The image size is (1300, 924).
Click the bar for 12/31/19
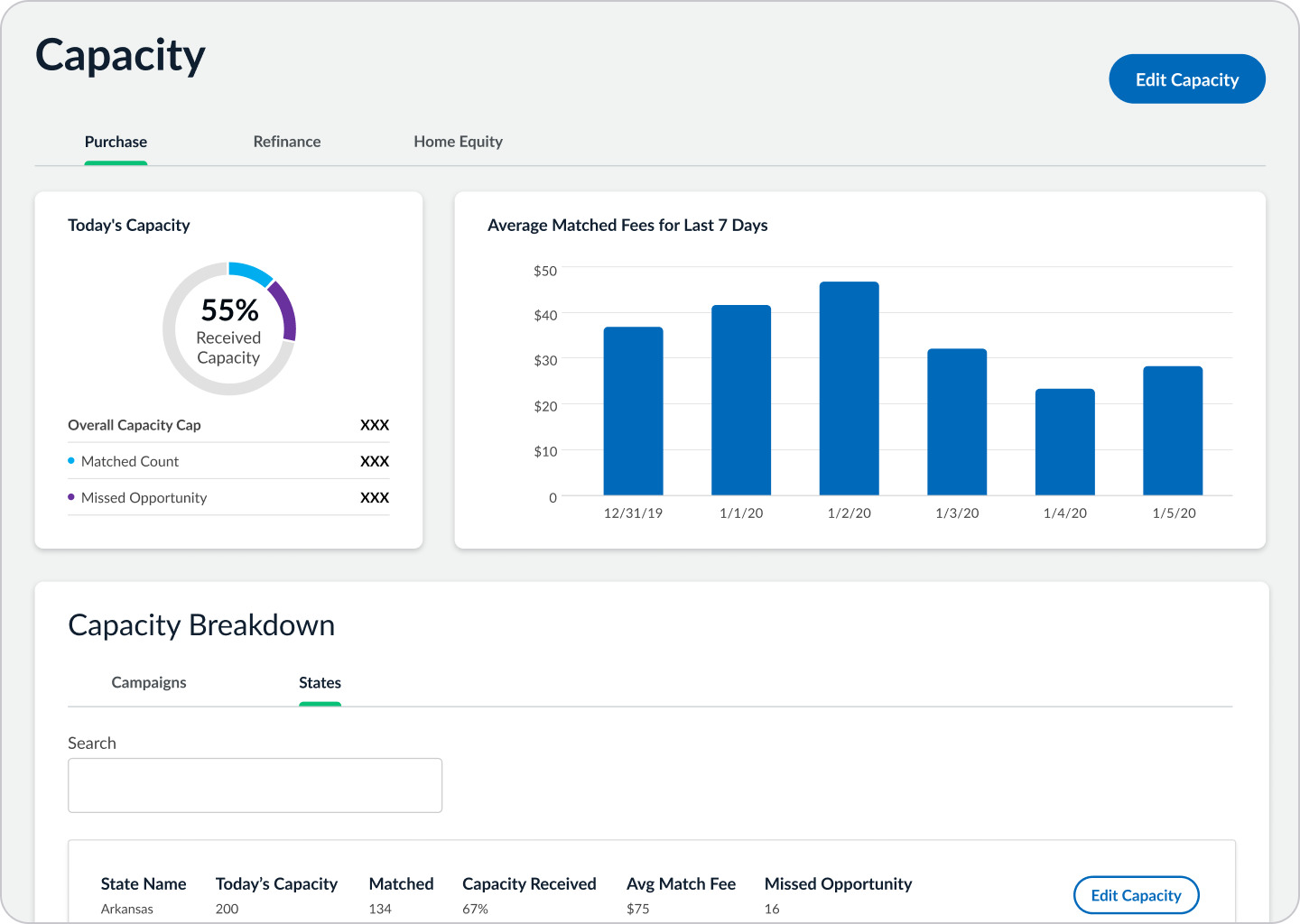coord(633,411)
